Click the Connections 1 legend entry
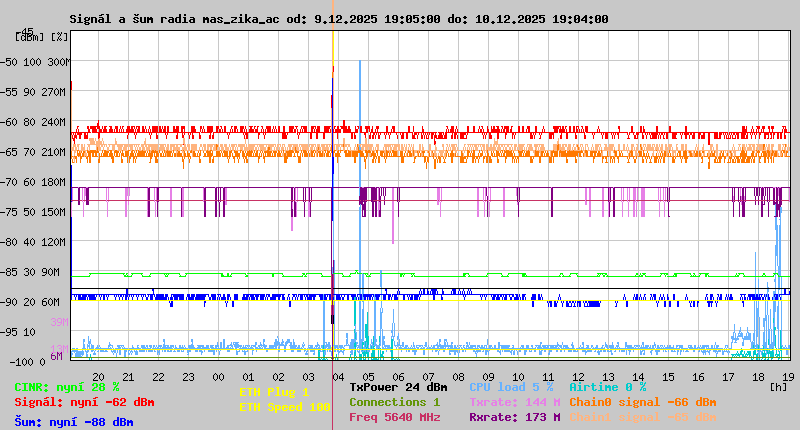 pos(394,401)
